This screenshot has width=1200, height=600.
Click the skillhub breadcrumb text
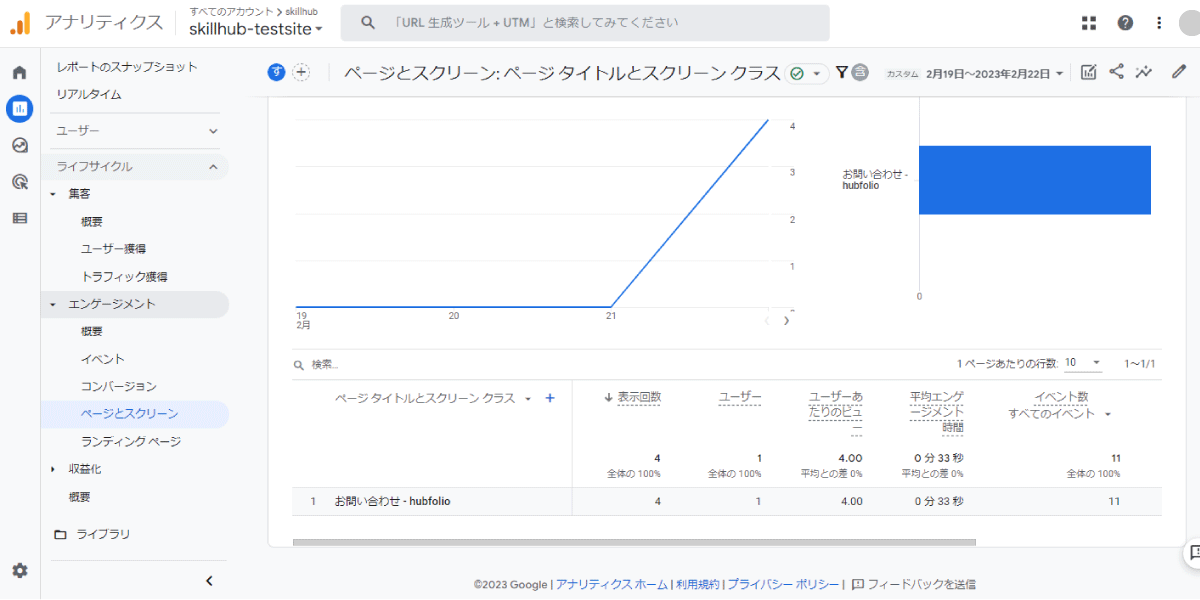coord(301,11)
